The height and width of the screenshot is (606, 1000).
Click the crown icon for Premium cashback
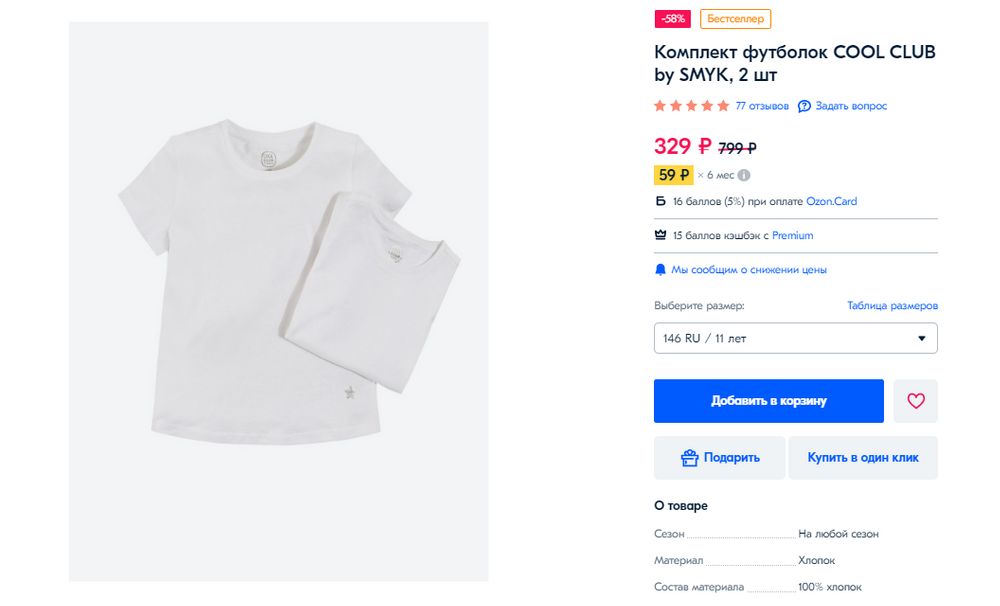(x=660, y=235)
